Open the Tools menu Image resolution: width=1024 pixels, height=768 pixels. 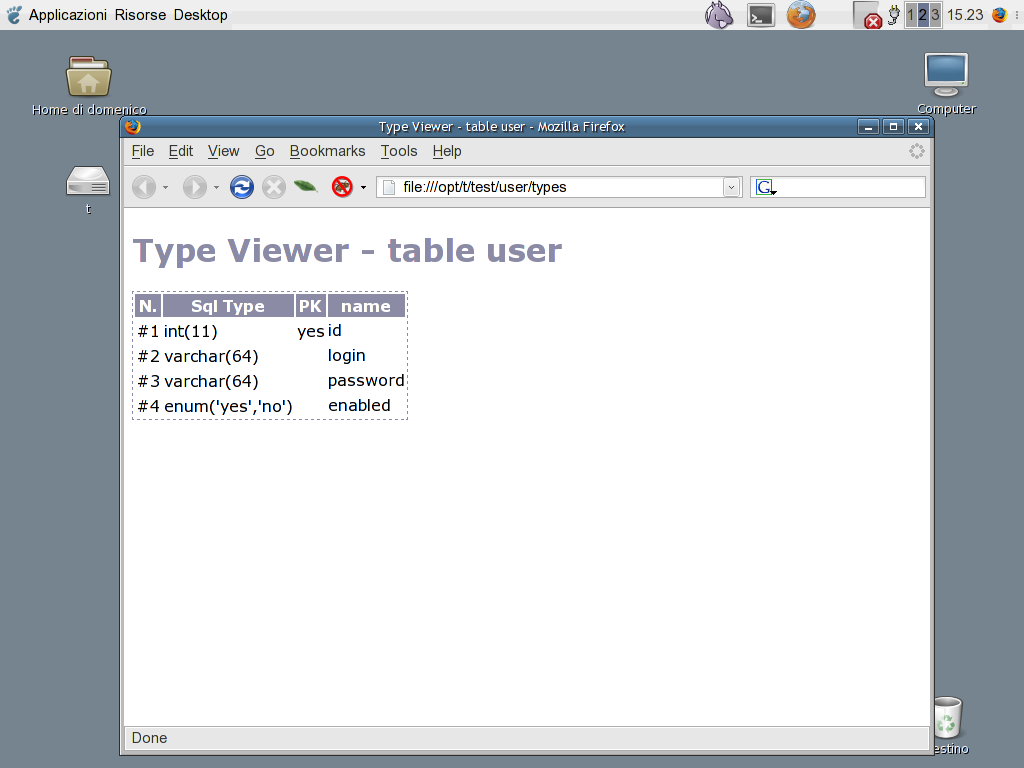pos(399,151)
